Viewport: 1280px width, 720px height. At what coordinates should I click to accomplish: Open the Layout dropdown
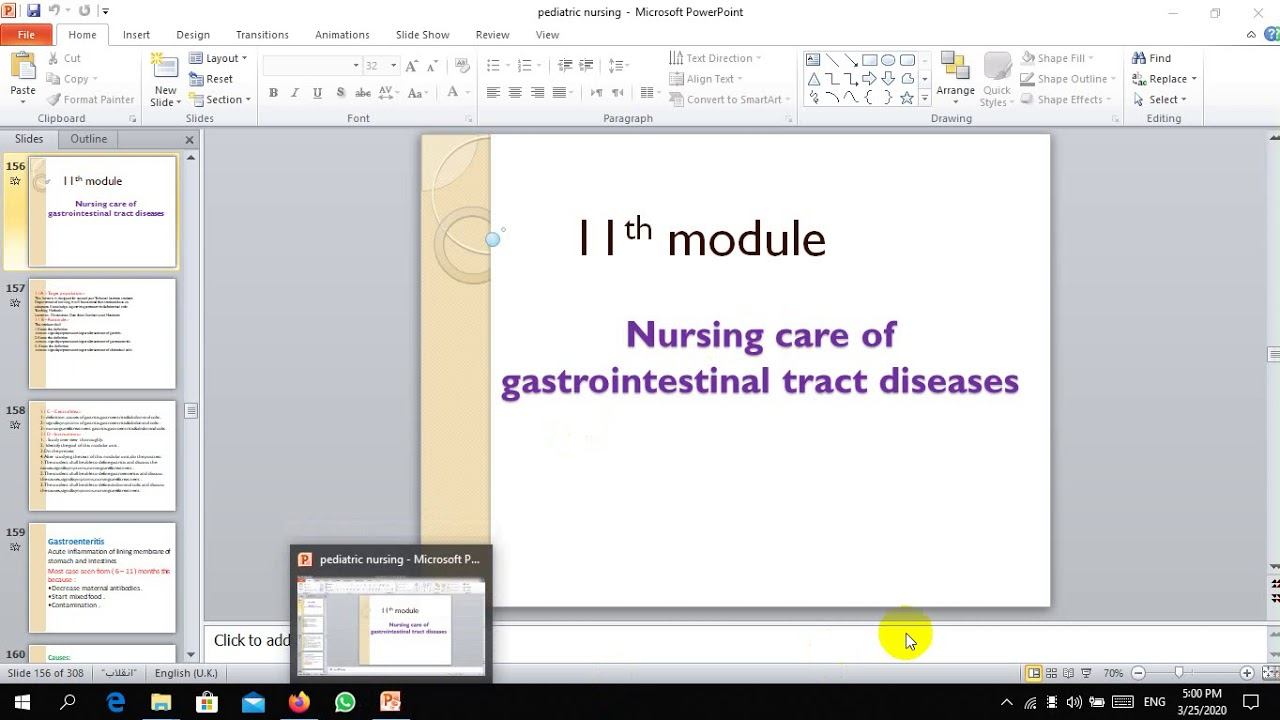pyautogui.click(x=217, y=58)
